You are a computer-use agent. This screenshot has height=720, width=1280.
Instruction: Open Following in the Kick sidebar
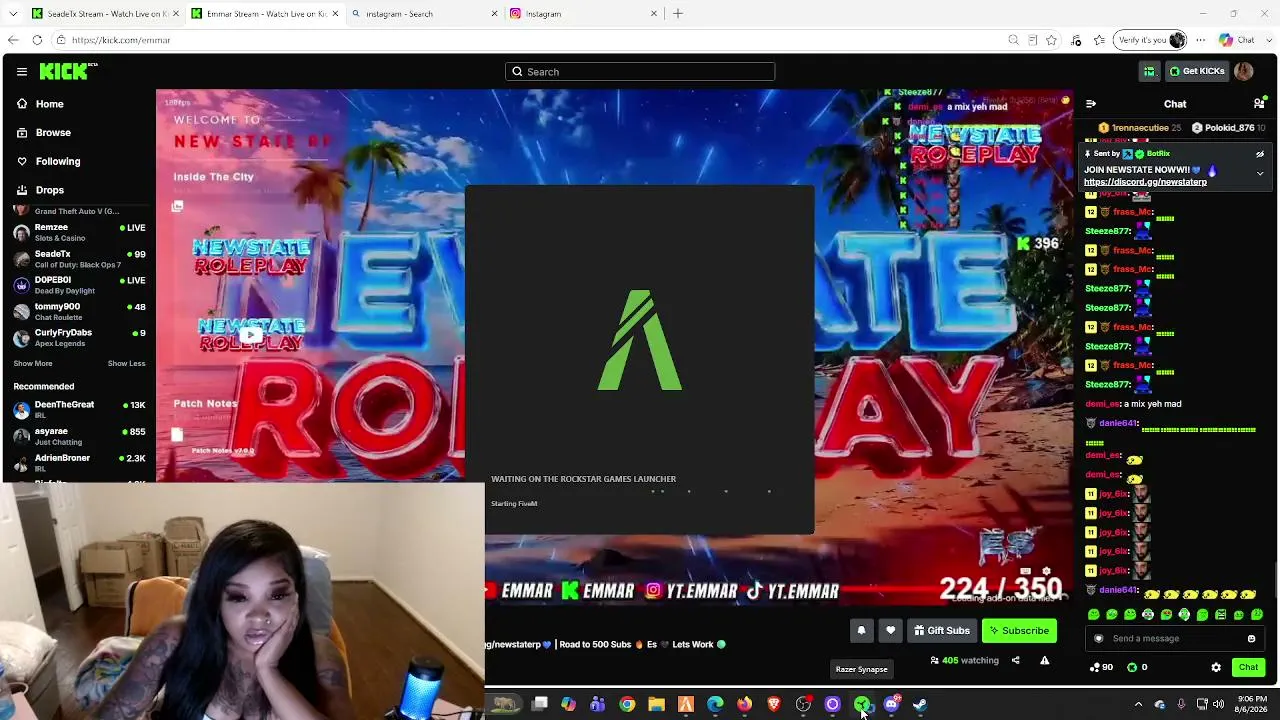(x=78, y=161)
